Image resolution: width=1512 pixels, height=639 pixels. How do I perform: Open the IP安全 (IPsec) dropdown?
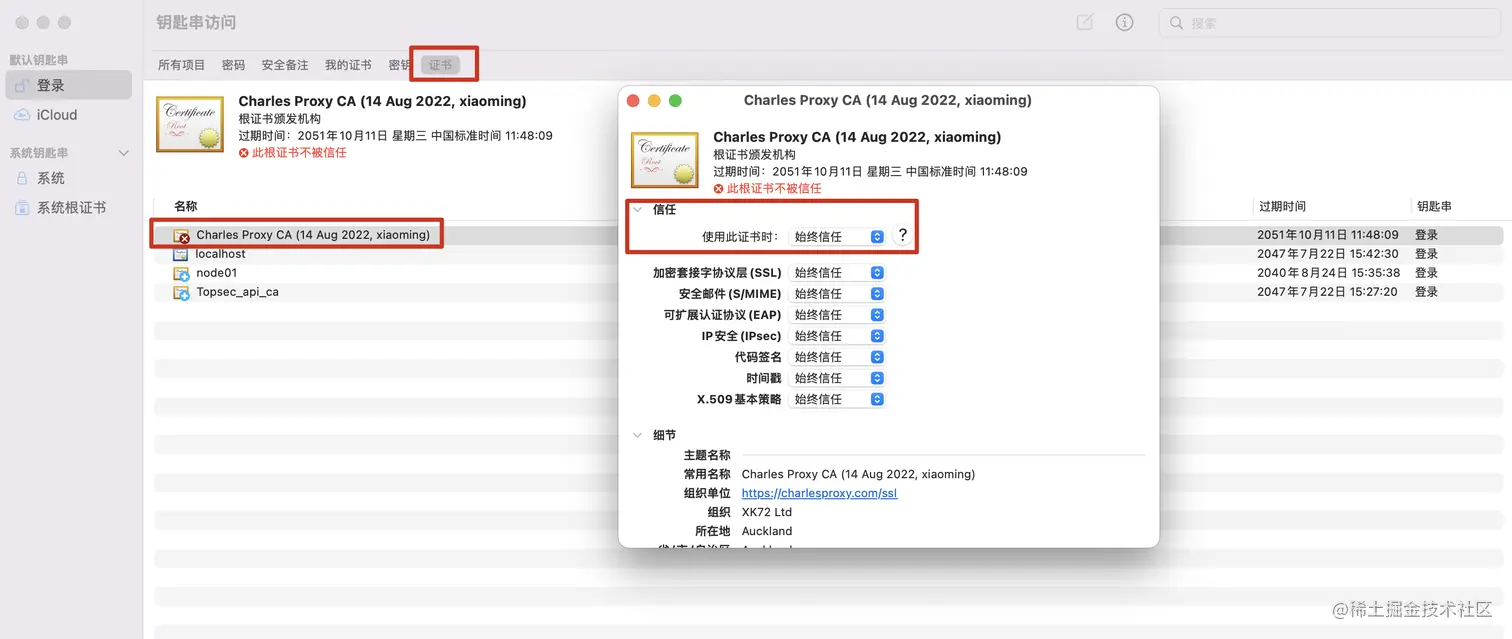tap(837, 336)
